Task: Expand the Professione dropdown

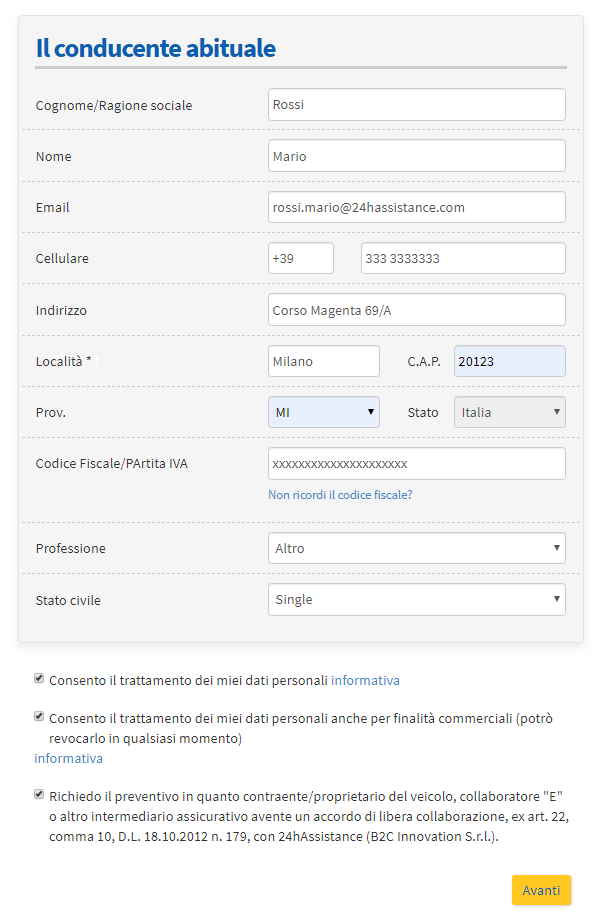Action: (416, 548)
